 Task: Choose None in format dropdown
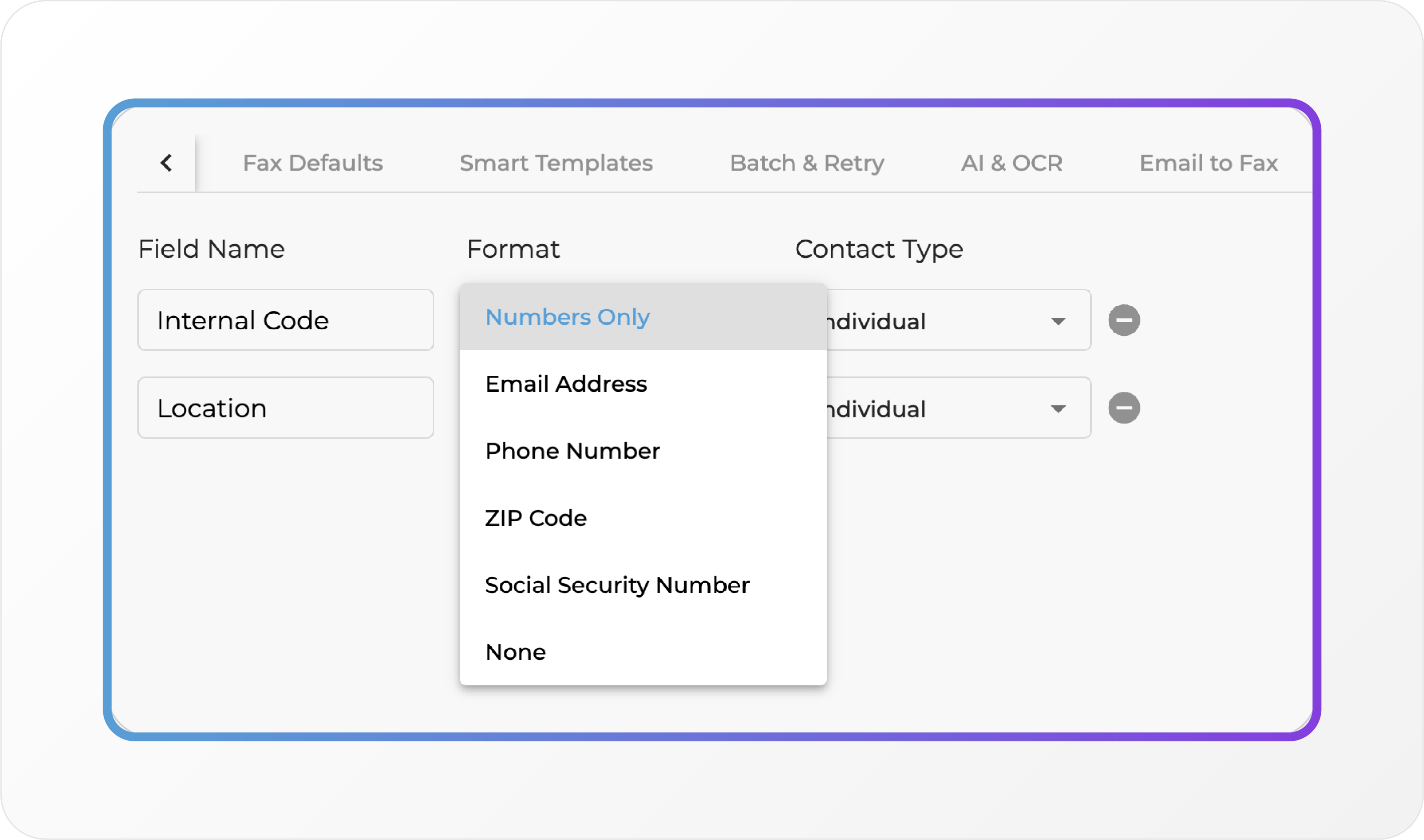pyautogui.click(x=516, y=652)
